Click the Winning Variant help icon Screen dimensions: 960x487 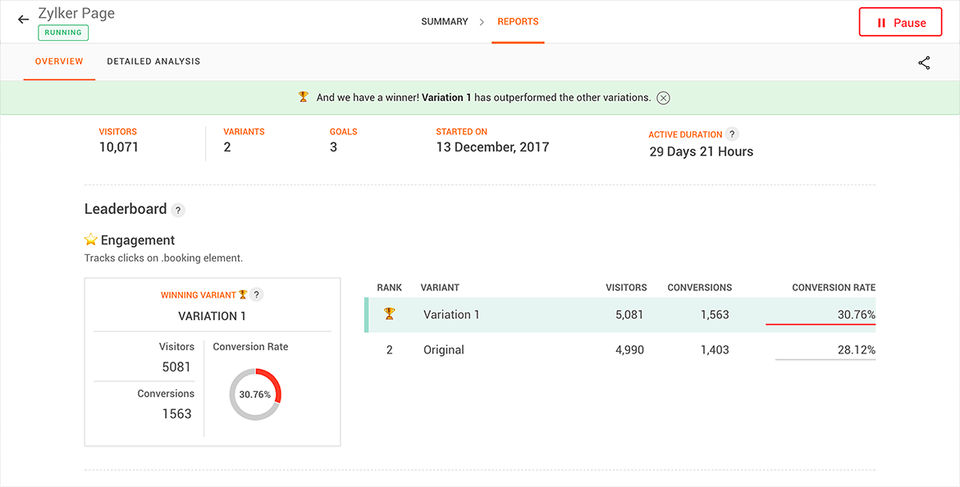coord(257,295)
